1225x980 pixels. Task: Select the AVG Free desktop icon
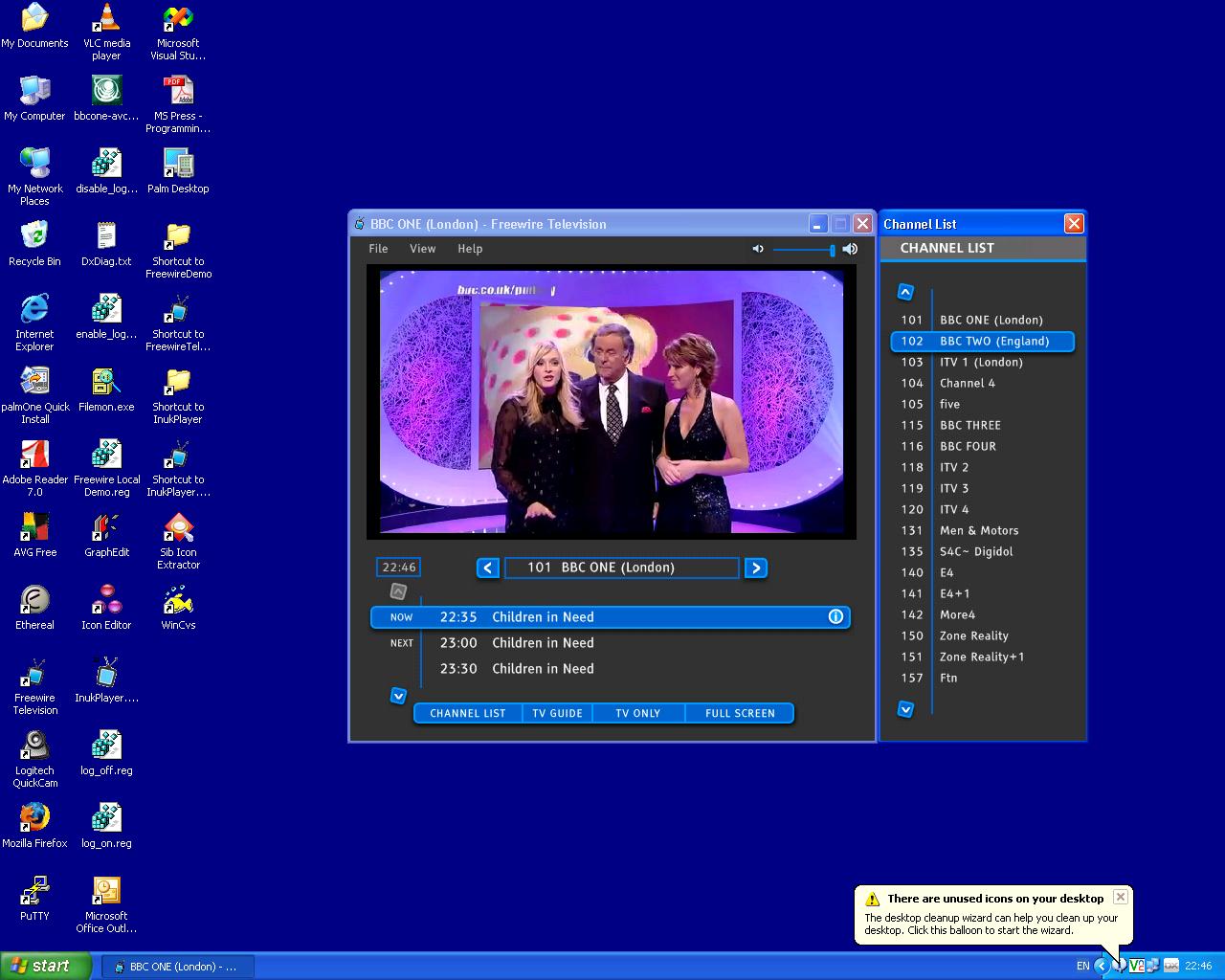click(34, 536)
